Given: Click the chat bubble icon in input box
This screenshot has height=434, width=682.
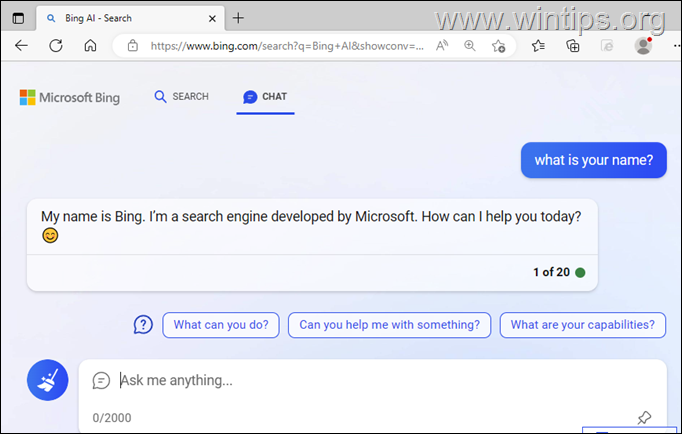Looking at the screenshot, I should [101, 381].
